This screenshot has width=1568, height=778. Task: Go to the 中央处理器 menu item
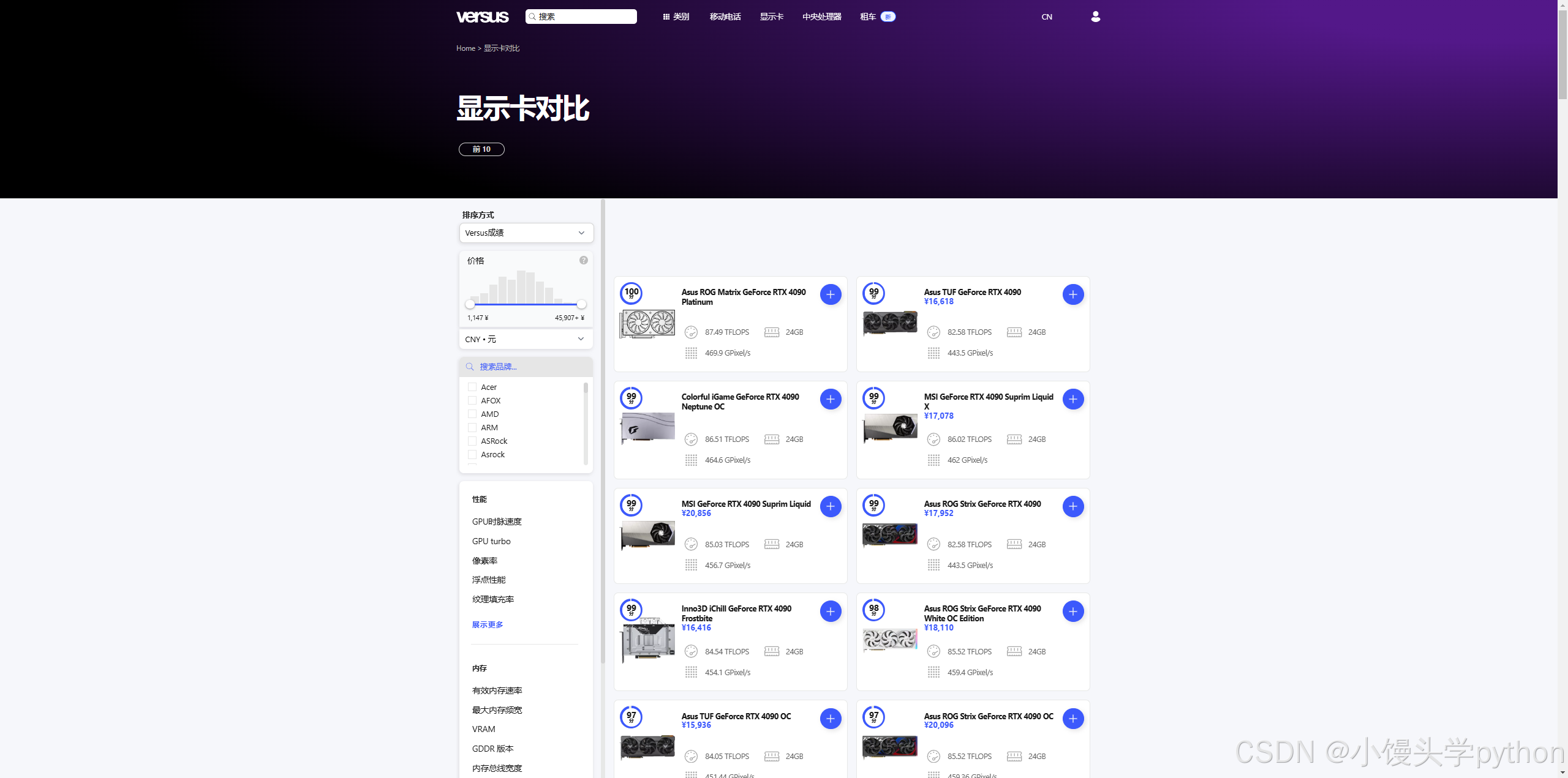(x=821, y=17)
